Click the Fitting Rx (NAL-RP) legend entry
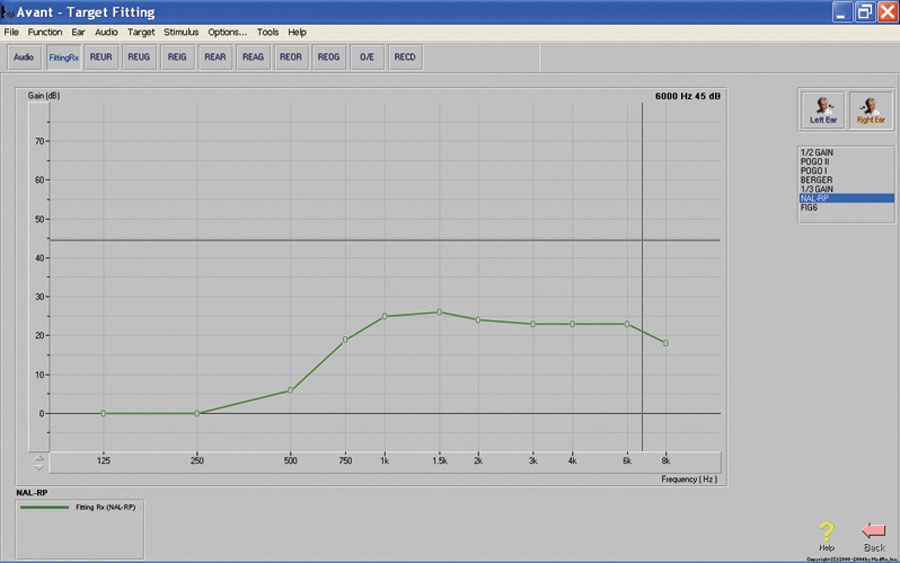 point(80,508)
